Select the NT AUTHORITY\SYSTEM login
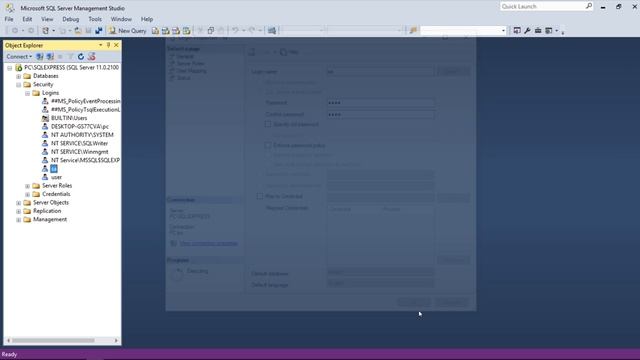 point(82,135)
